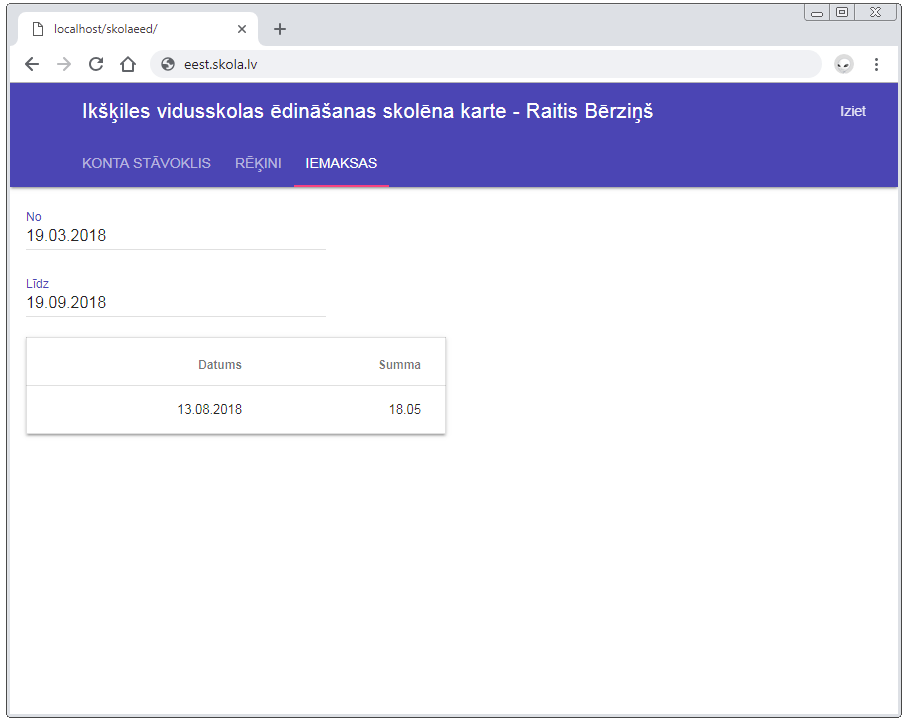Viewport: 905px width, 721px height.
Task: Close the browser window
Action: click(876, 13)
